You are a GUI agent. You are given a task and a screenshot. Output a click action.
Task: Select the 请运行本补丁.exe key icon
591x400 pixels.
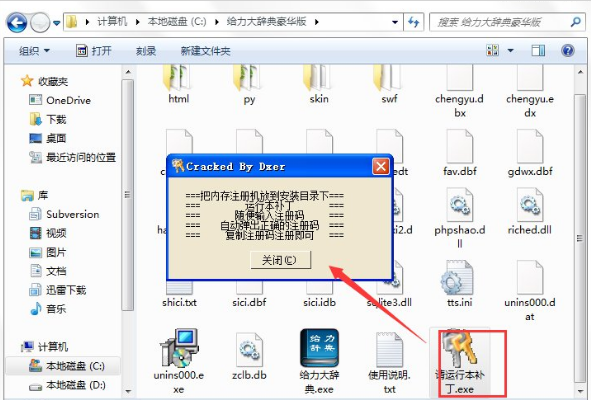tap(459, 348)
